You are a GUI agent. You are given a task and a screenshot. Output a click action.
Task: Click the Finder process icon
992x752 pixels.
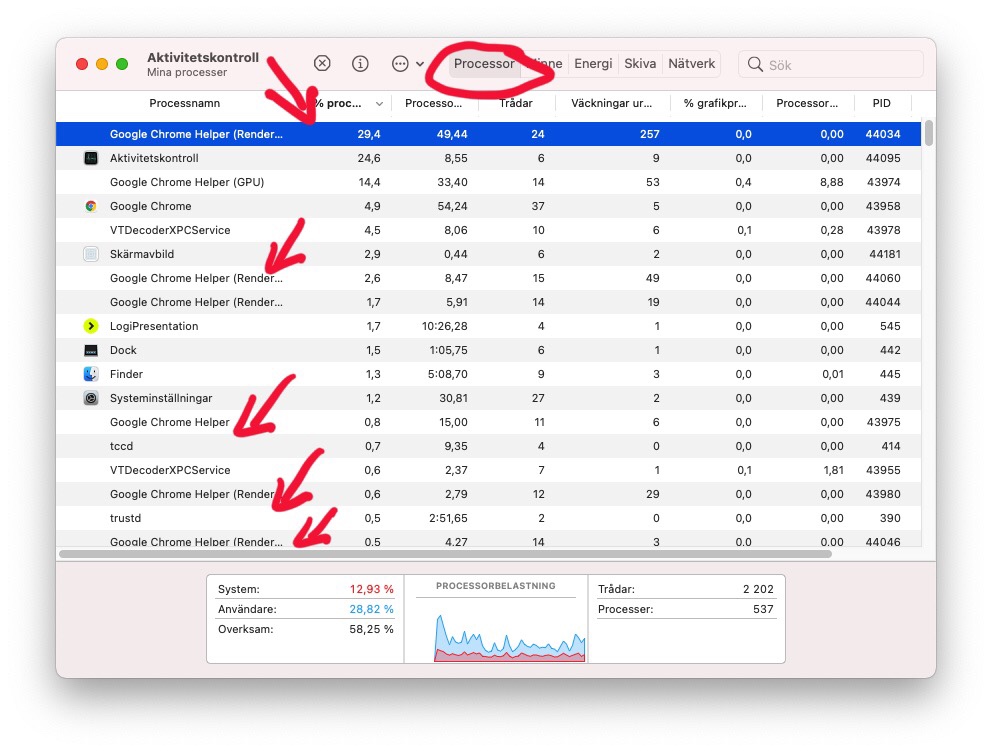point(91,374)
